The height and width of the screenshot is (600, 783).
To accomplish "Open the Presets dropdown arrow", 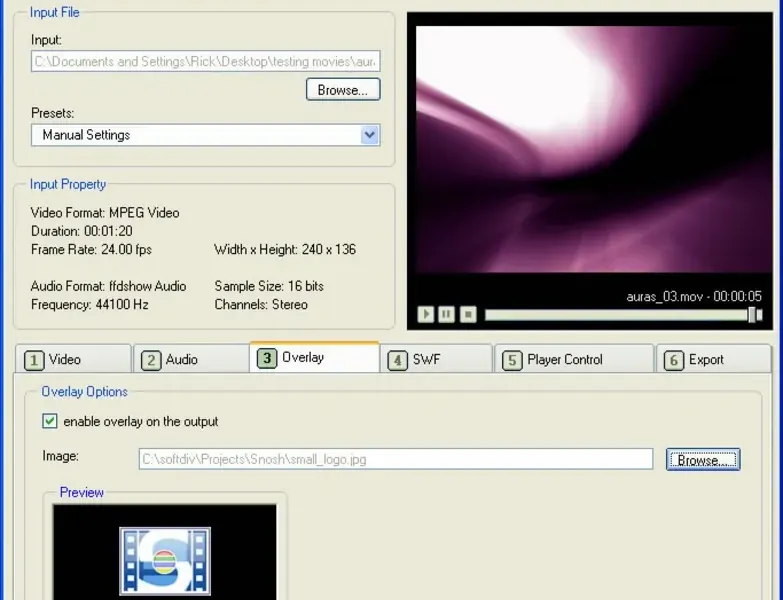I will pyautogui.click(x=370, y=135).
